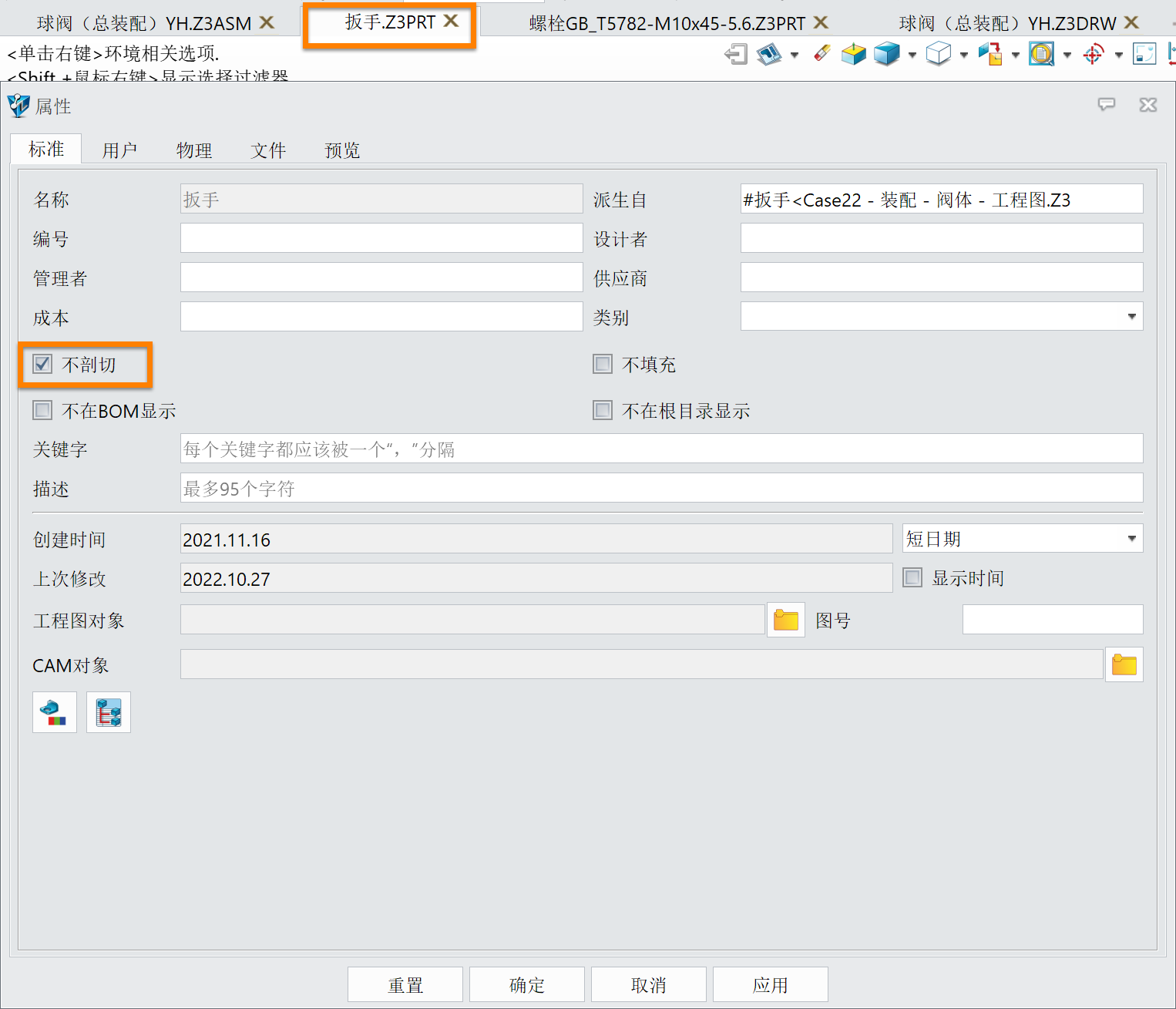This screenshot has width=1176, height=1009.
Task: Select the eraser tool icon
Action: pos(822,53)
